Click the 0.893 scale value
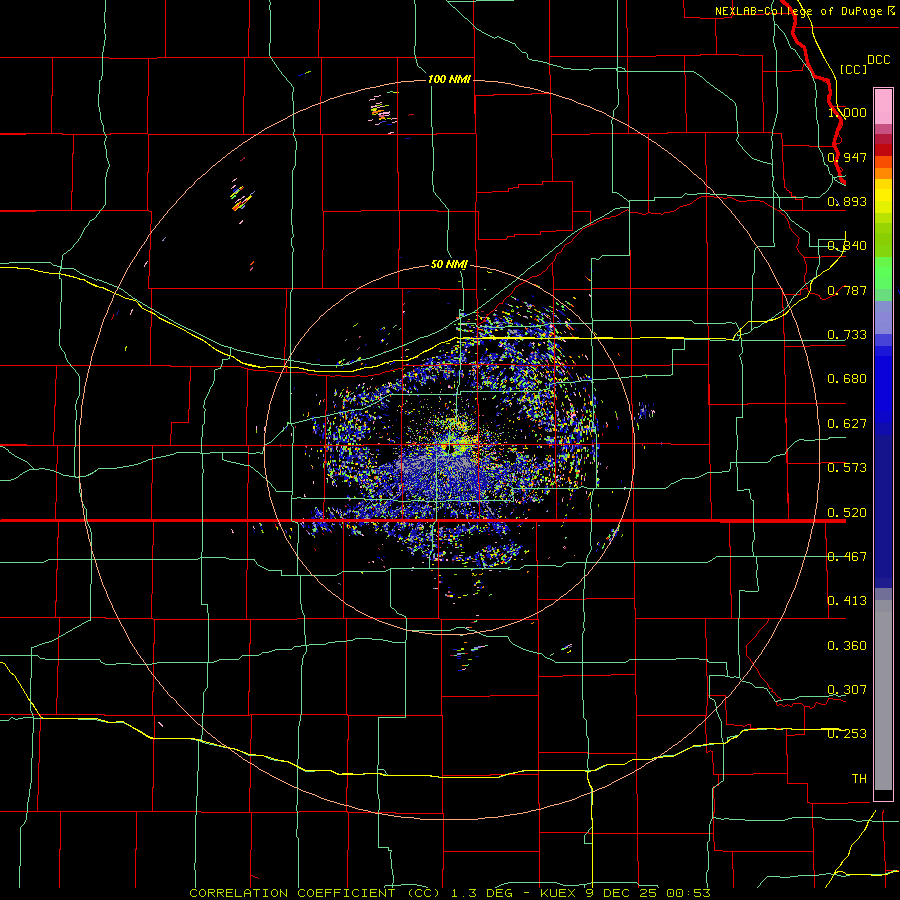The width and height of the screenshot is (900, 900). point(847,201)
